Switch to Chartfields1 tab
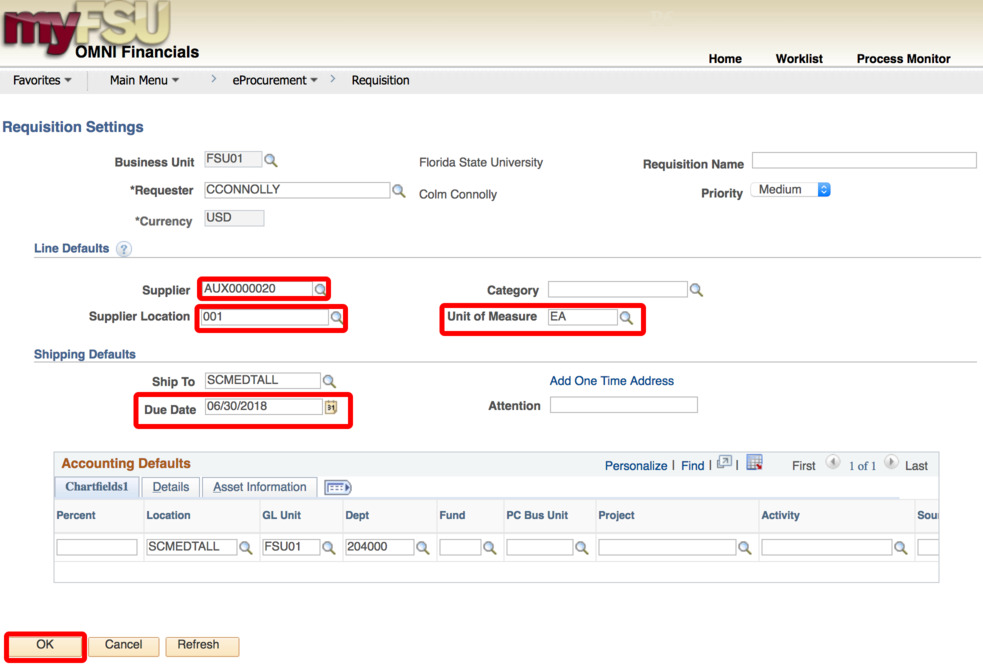The height and width of the screenshot is (668, 983). click(97, 487)
